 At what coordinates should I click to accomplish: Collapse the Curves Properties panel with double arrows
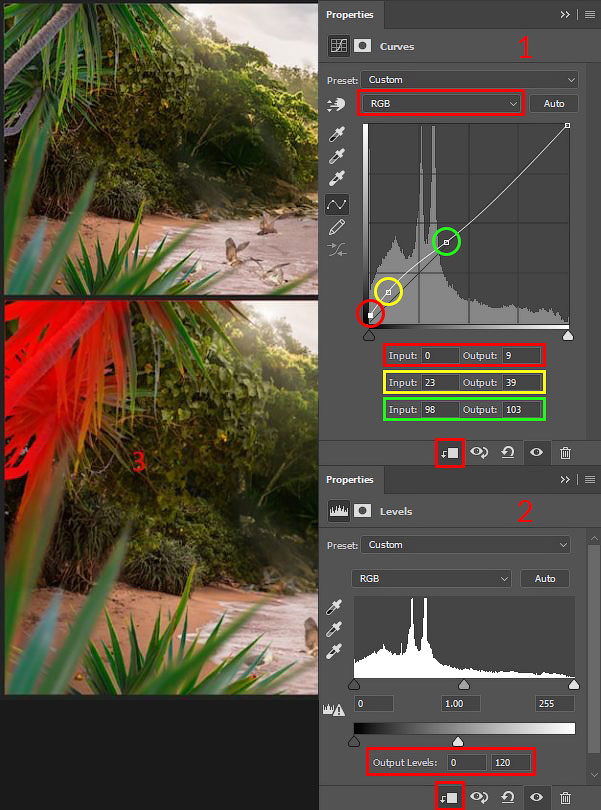(x=565, y=15)
